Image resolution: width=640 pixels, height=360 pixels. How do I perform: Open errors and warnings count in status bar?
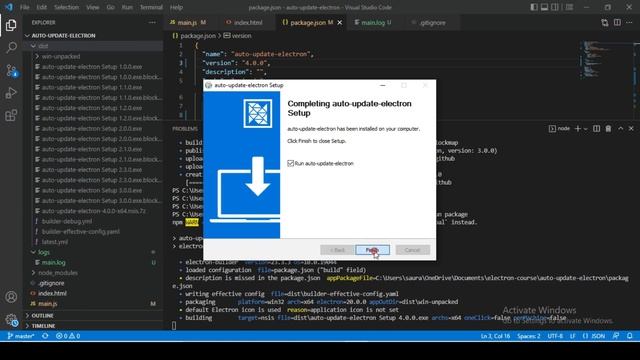68,336
